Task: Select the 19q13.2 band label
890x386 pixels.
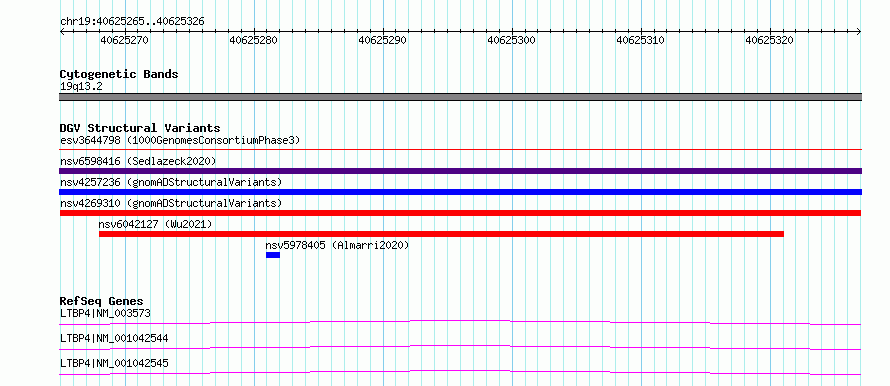Action: tap(81, 87)
